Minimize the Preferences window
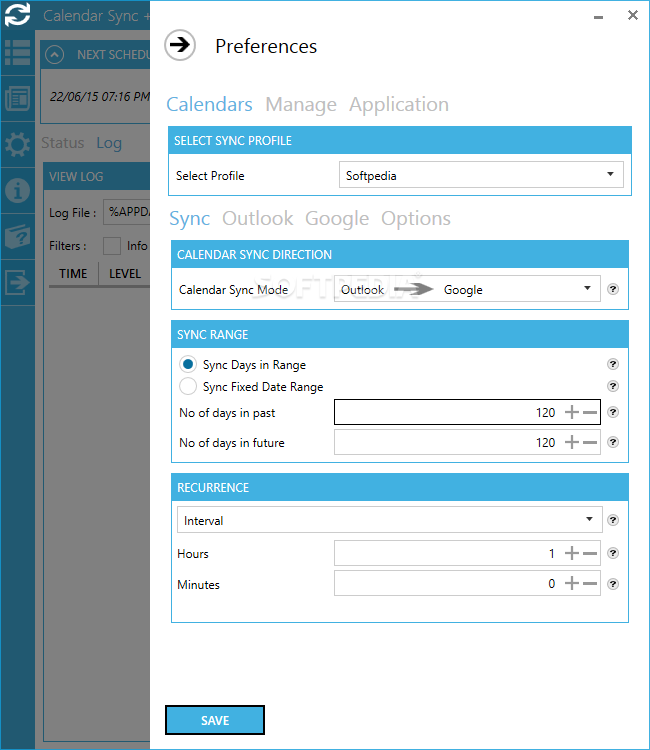Viewport: 650px width, 750px height. coord(598,17)
